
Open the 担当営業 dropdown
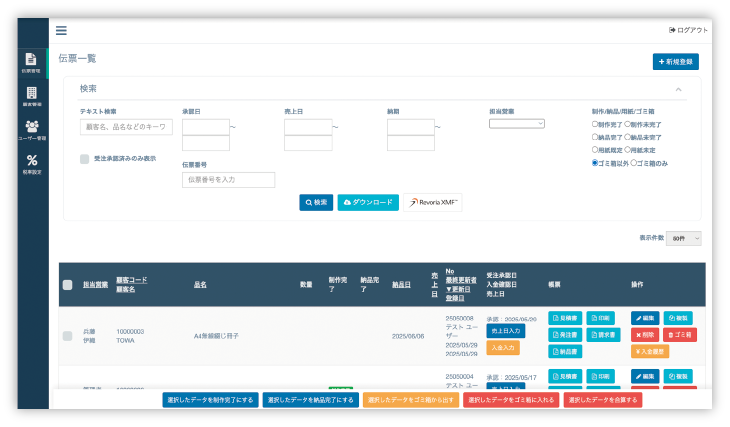coord(516,124)
